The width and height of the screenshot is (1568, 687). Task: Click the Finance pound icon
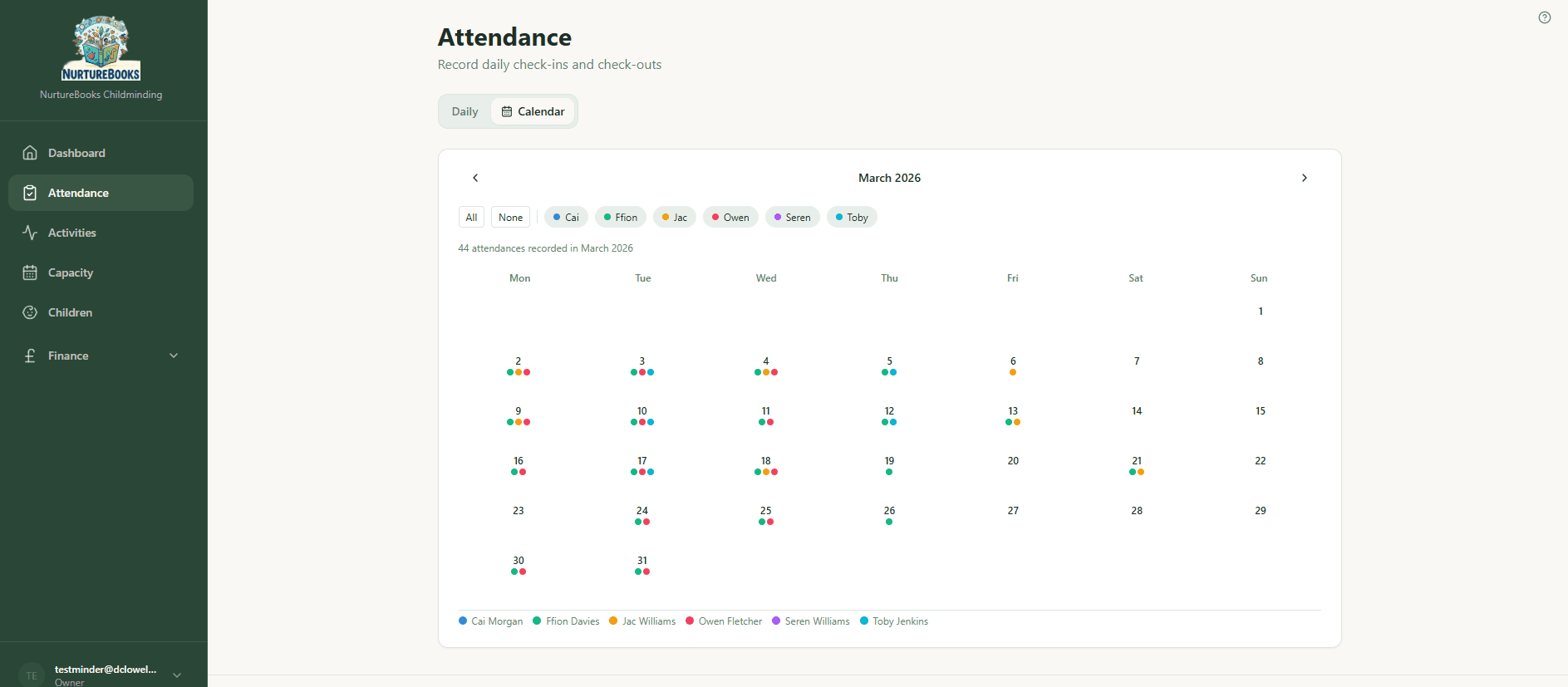(x=30, y=356)
